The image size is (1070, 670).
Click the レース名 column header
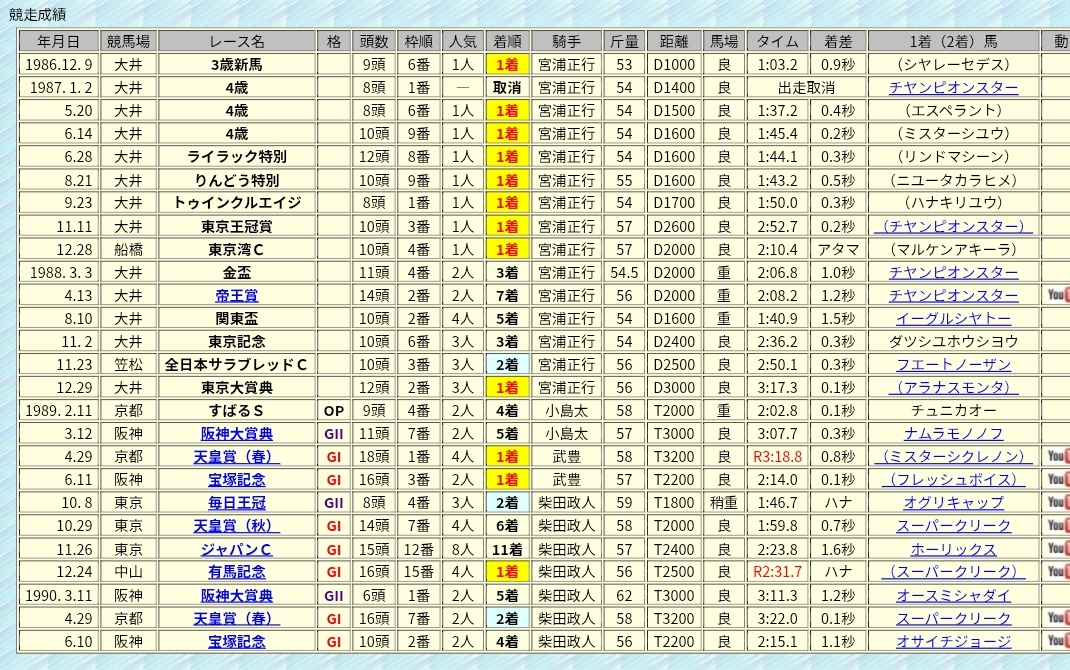click(x=237, y=41)
